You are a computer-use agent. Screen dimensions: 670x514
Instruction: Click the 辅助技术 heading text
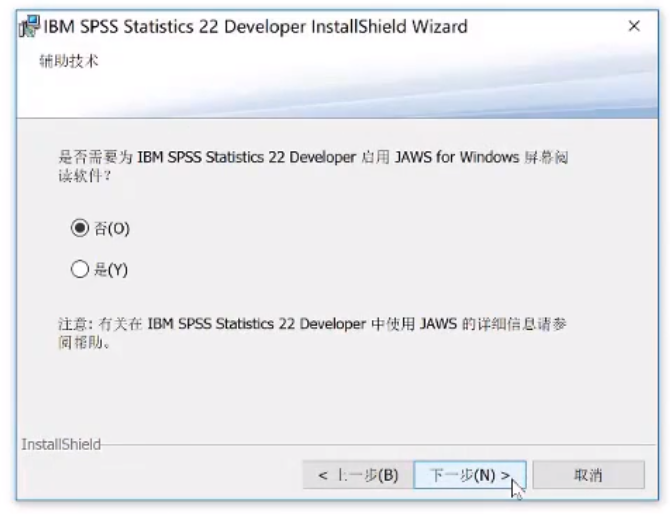[69, 61]
